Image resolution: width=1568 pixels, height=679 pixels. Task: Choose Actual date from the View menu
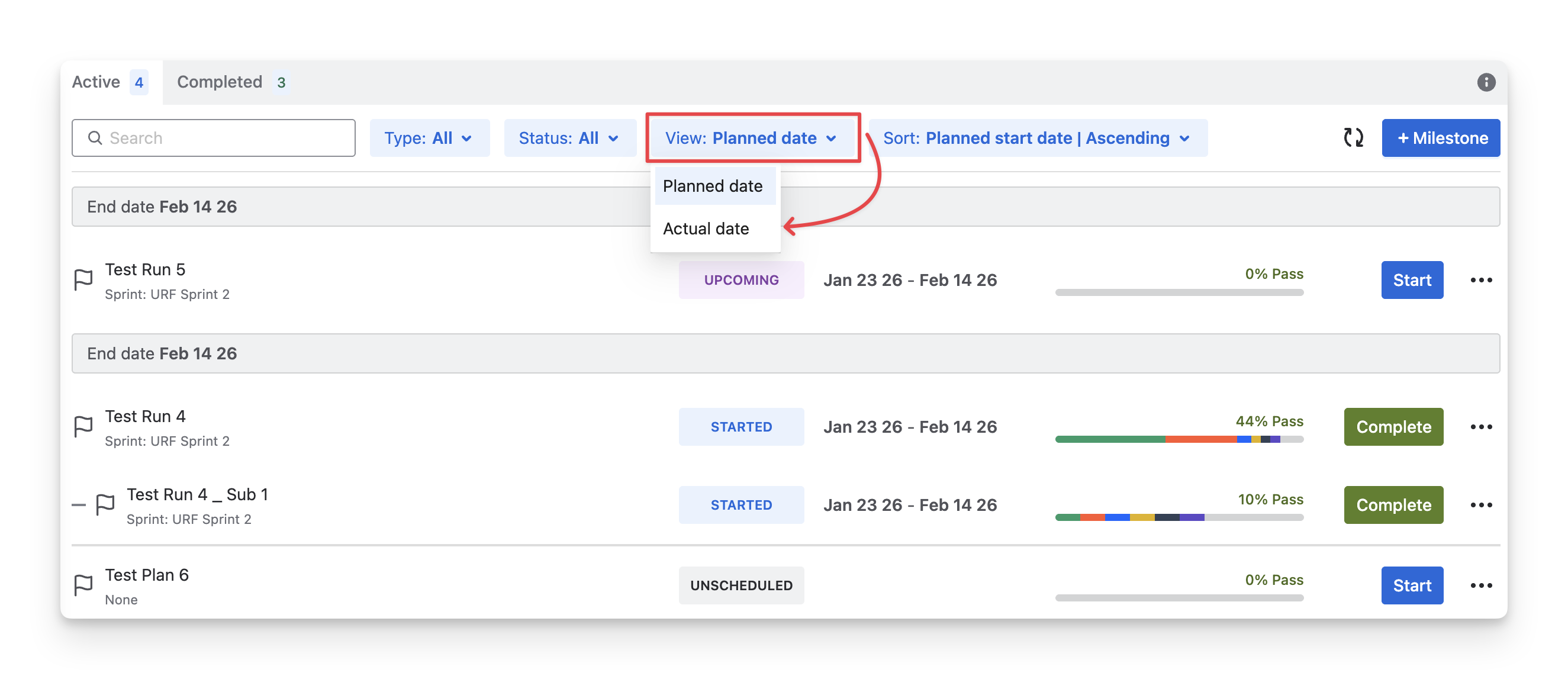point(706,229)
